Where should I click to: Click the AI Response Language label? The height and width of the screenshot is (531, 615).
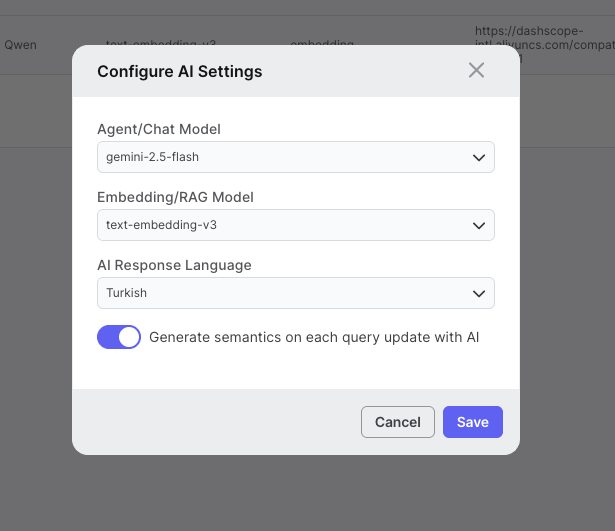[174, 265]
